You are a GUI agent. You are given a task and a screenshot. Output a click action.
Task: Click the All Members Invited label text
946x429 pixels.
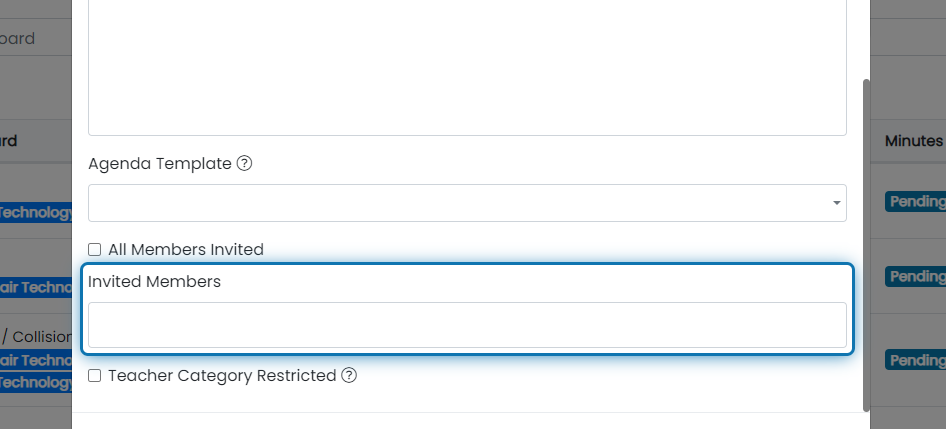(186, 250)
